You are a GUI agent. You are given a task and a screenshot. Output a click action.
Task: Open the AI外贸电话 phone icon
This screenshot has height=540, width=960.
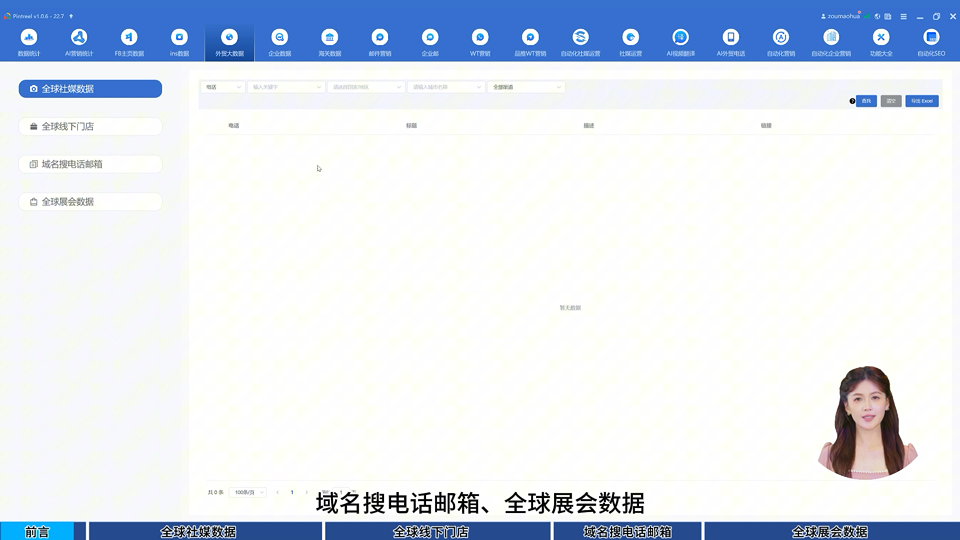731,37
